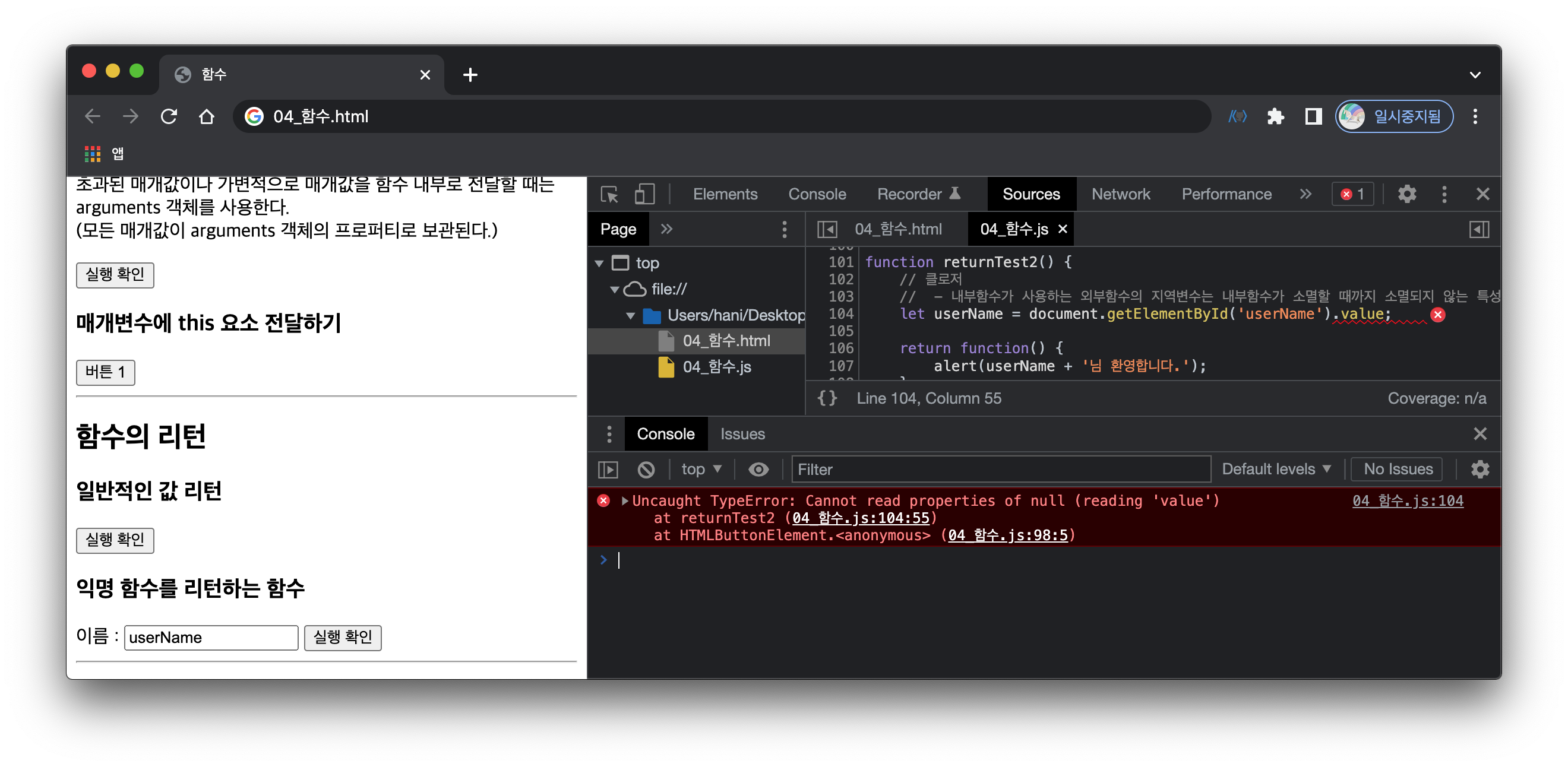Reload the current page
The width and height of the screenshot is (1568, 767).
[169, 116]
